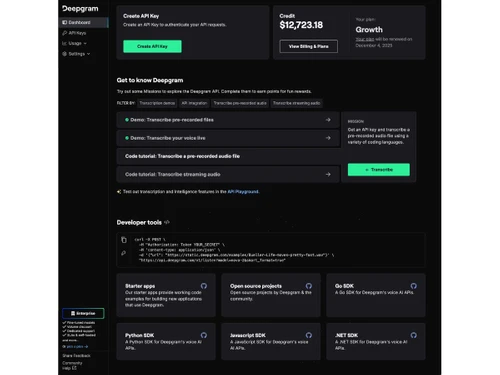Image resolution: width=500 pixels, height=375 pixels.
Task: Open the Help external link
Action: coord(69,368)
